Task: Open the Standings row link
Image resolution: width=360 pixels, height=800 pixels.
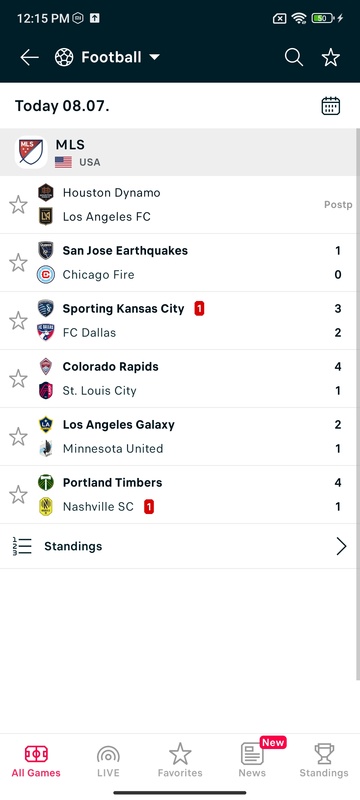Action: tap(177, 546)
